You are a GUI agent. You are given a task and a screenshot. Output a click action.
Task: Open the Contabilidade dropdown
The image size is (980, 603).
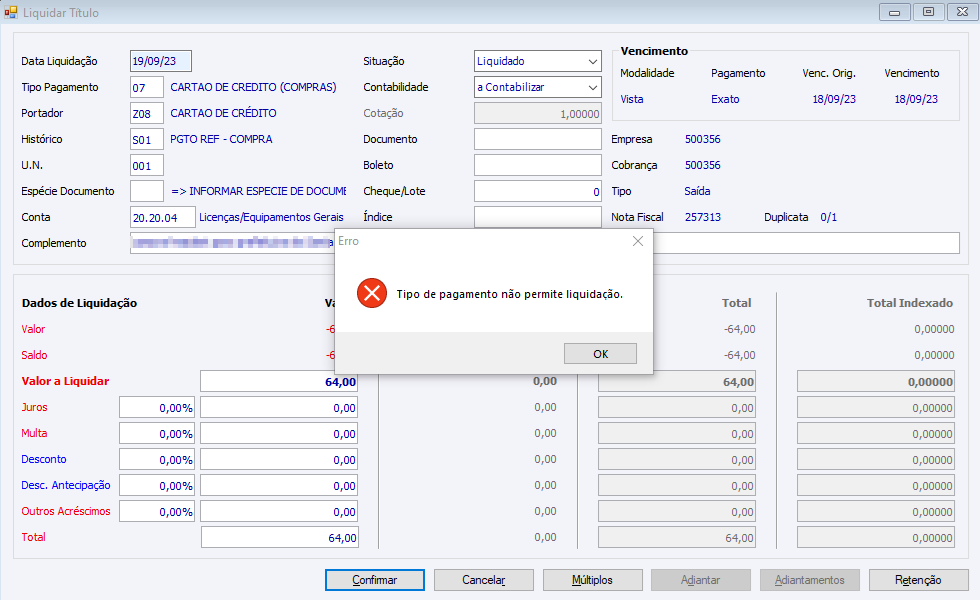(538, 87)
